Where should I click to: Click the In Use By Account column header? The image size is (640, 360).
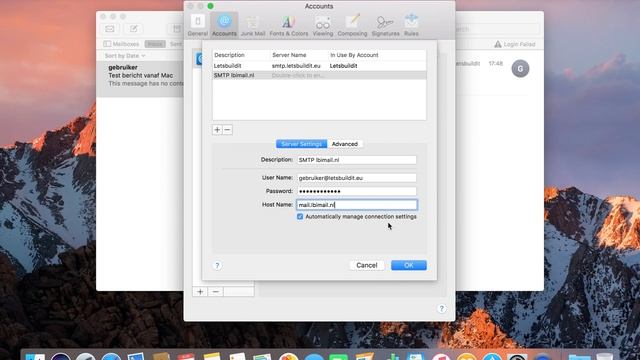354,55
